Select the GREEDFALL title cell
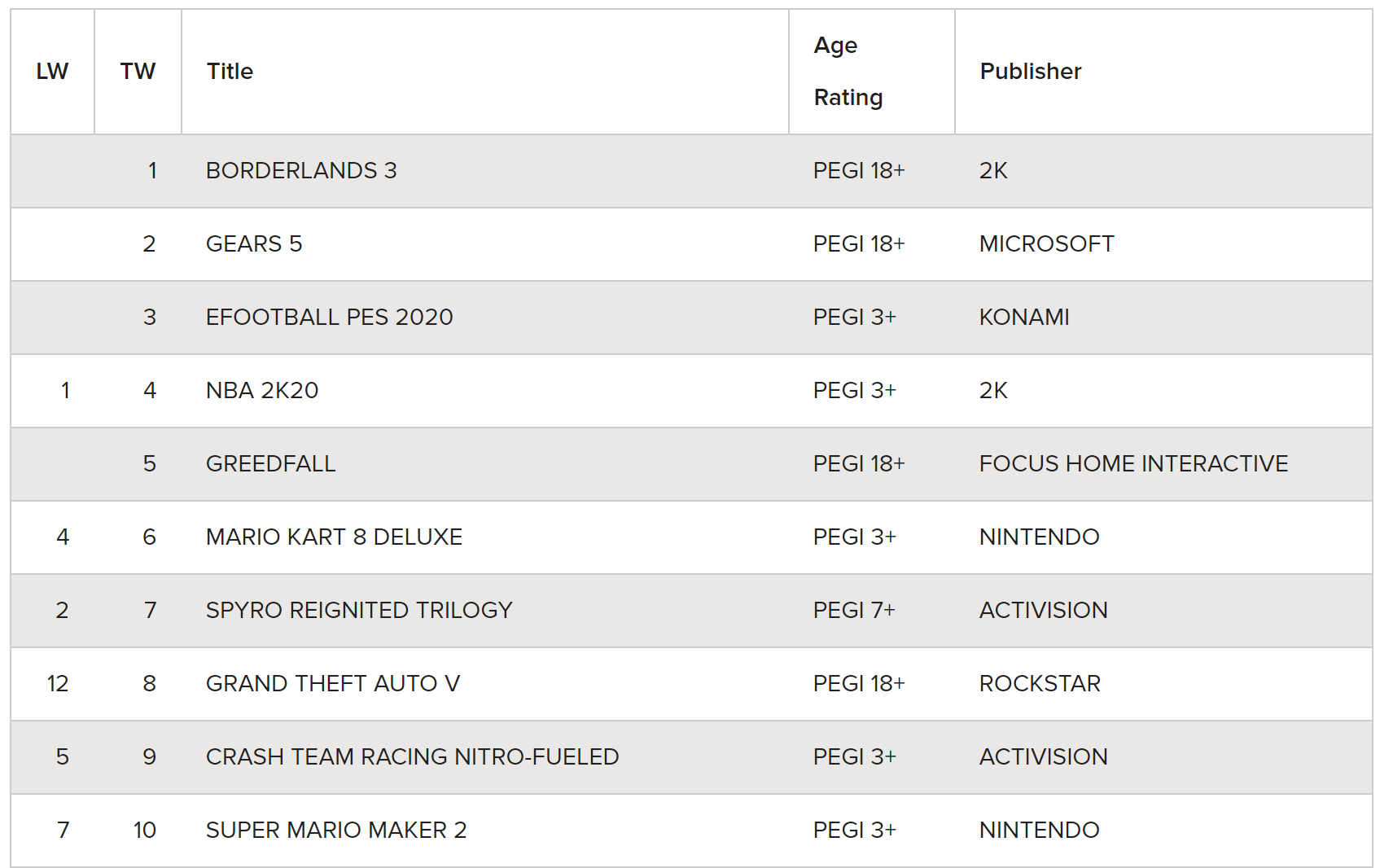 [x=270, y=464]
